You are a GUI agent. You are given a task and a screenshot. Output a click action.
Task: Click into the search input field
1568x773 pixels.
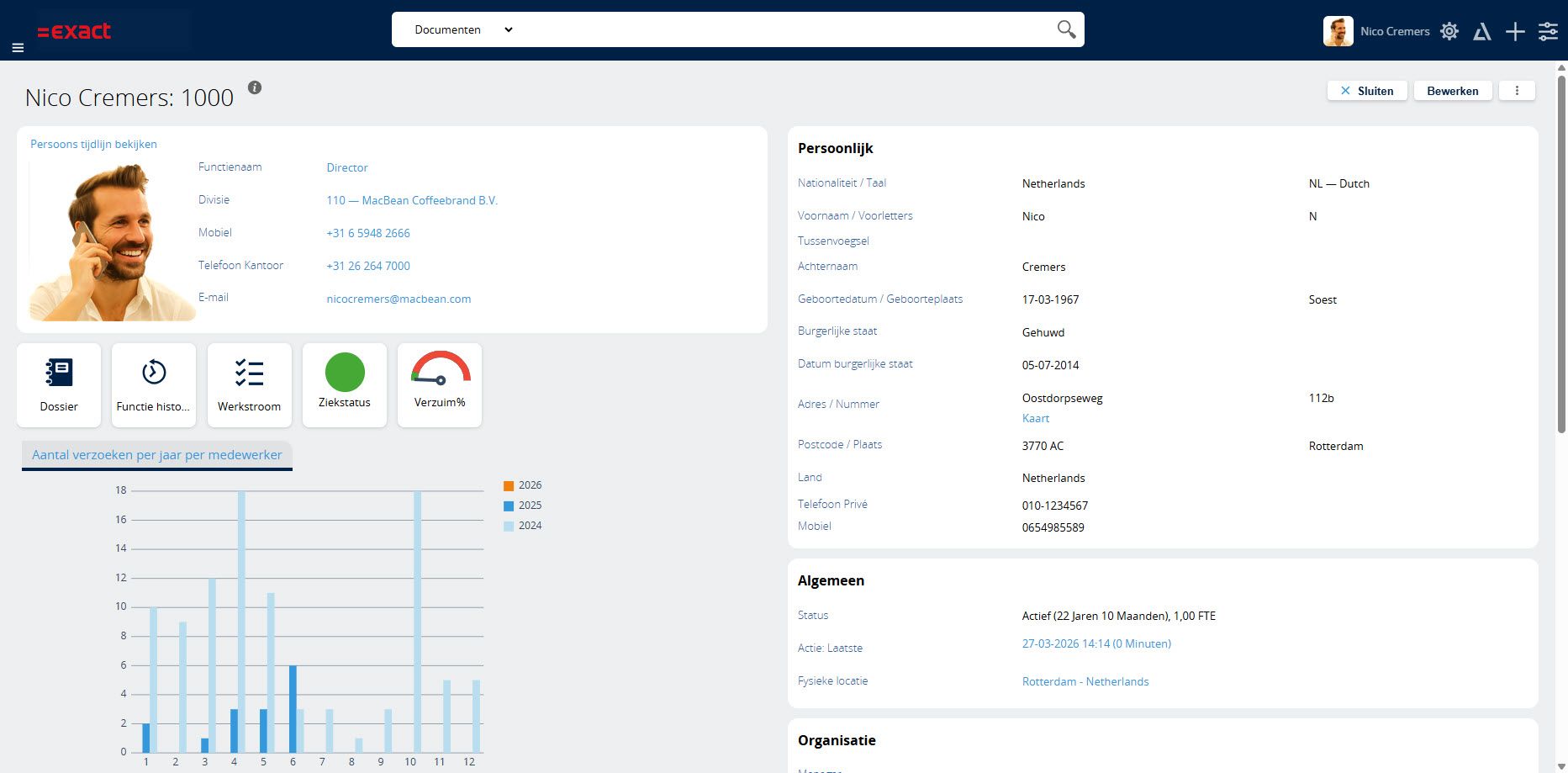pos(782,29)
